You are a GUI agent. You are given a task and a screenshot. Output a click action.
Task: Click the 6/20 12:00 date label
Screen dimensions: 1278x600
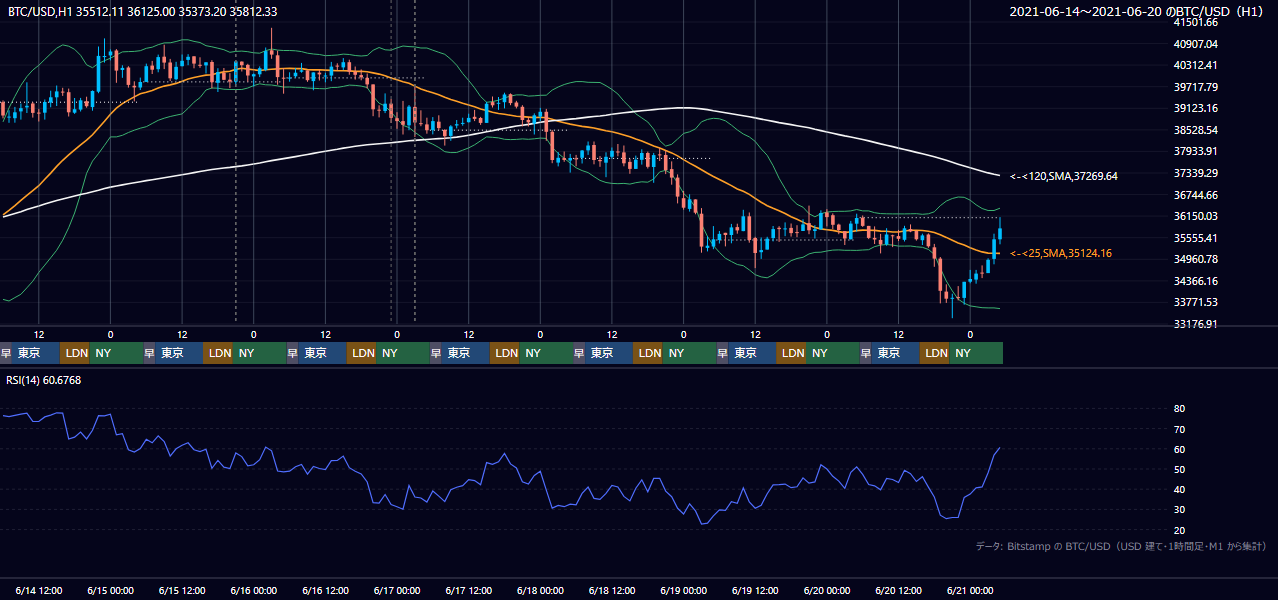pyautogui.click(x=899, y=591)
